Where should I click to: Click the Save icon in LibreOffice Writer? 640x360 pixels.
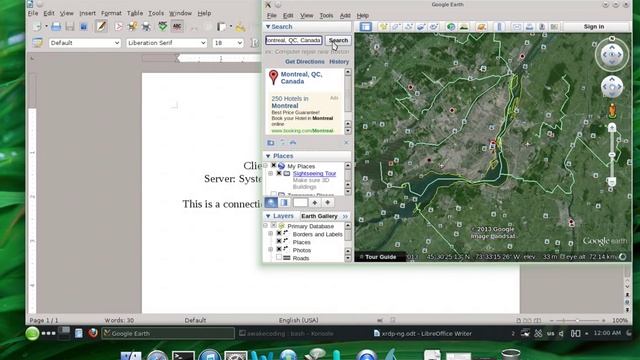tap(70, 27)
